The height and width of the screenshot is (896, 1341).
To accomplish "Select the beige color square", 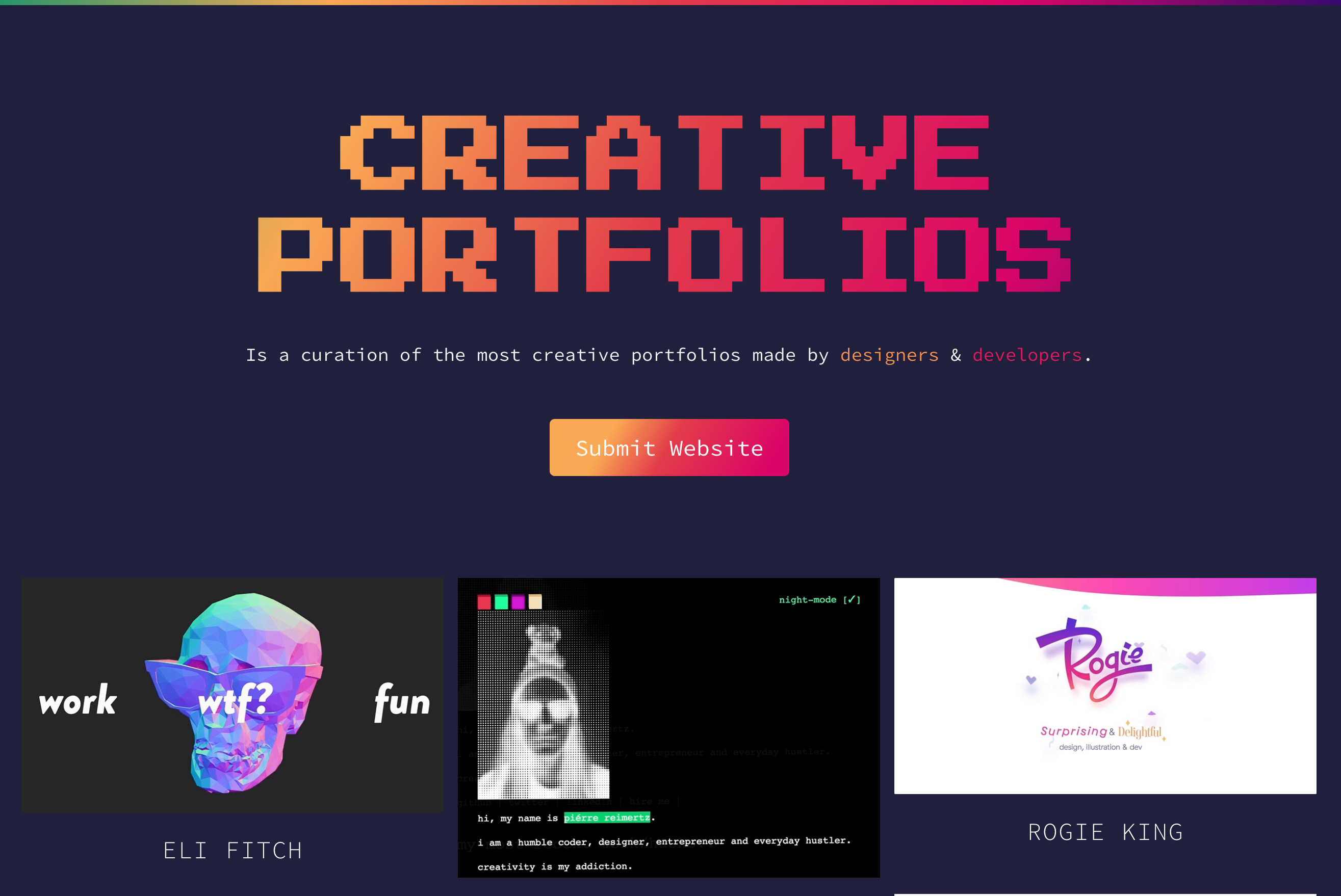I will pos(535,602).
